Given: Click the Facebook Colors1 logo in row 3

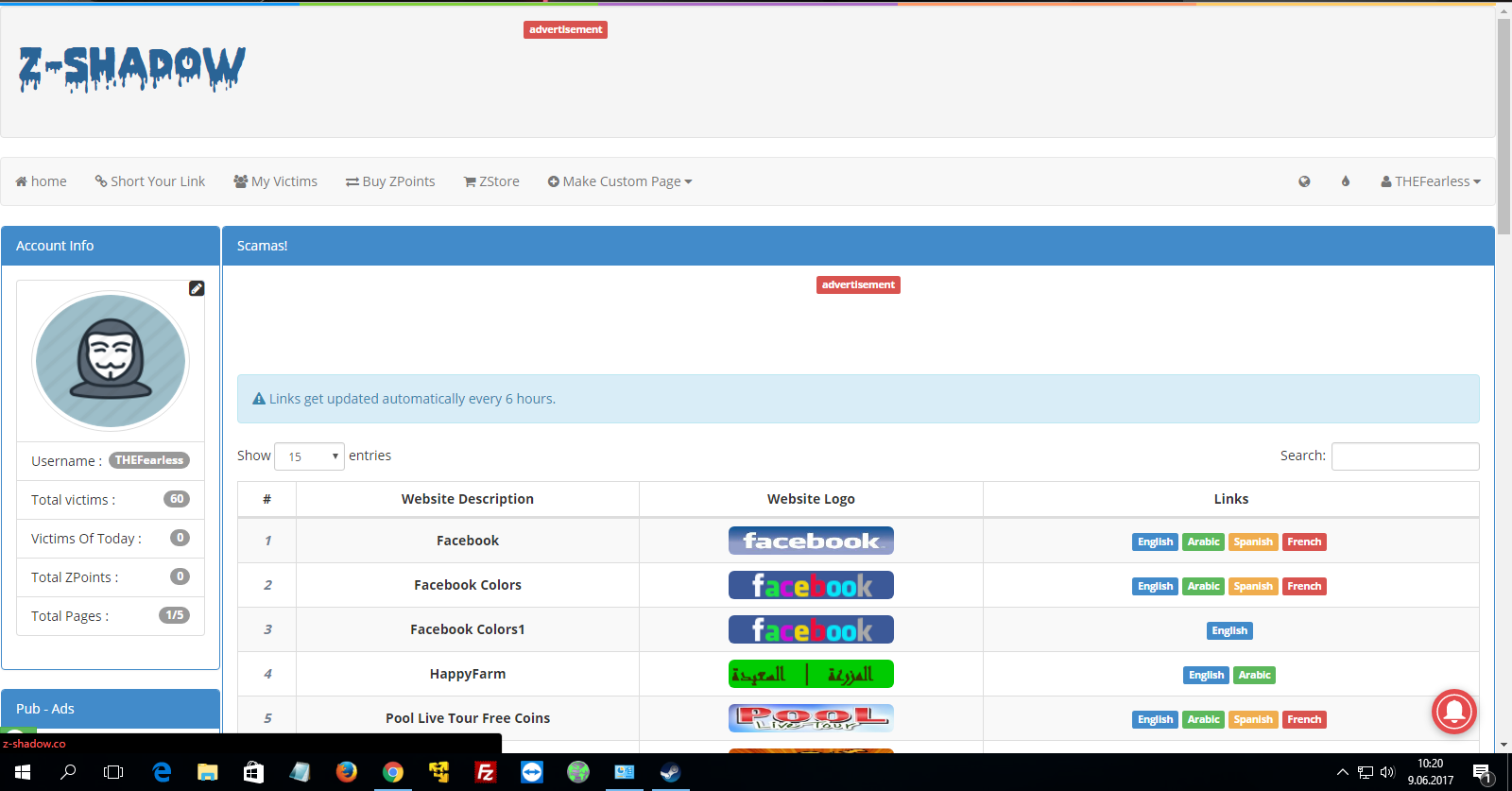Looking at the screenshot, I should pyautogui.click(x=811, y=629).
